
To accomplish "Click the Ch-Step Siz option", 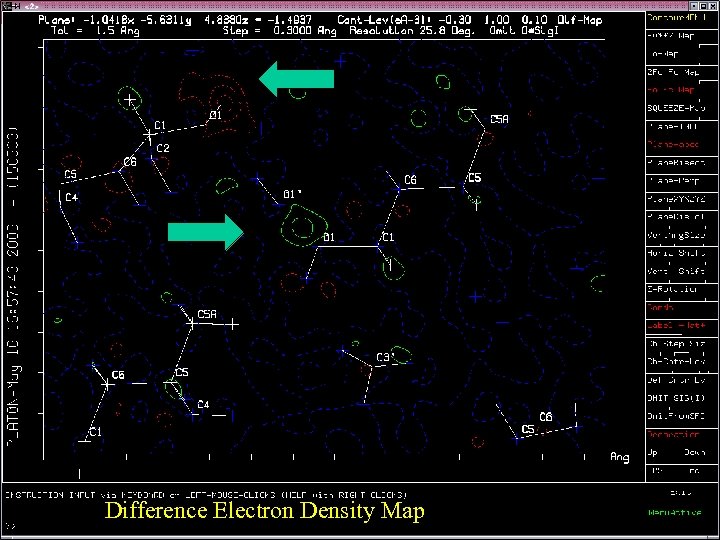I will pos(676,343).
